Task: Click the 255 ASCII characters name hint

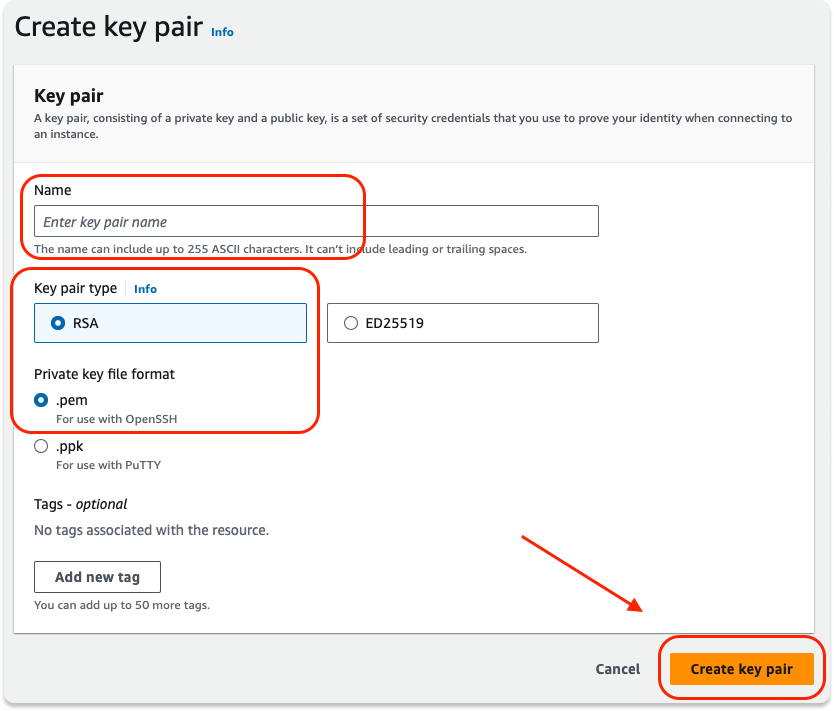Action: [x=280, y=249]
